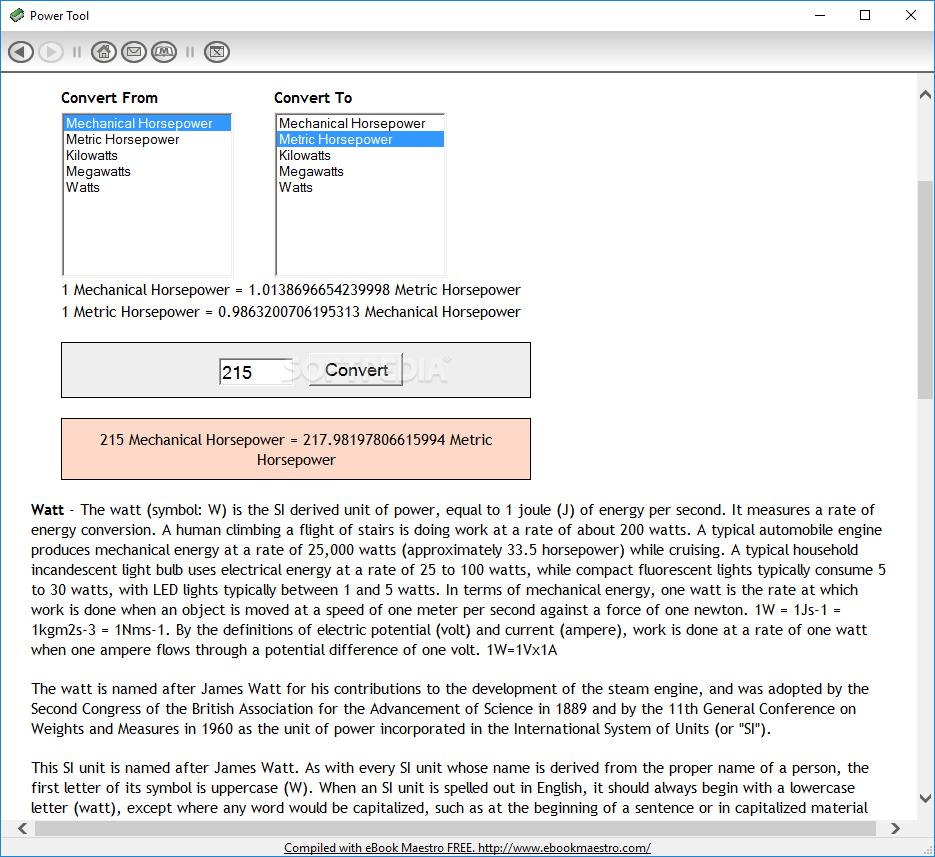This screenshot has width=935, height=857.
Task: Select Metric Horsepower in Convert From list
Action: coord(147,140)
